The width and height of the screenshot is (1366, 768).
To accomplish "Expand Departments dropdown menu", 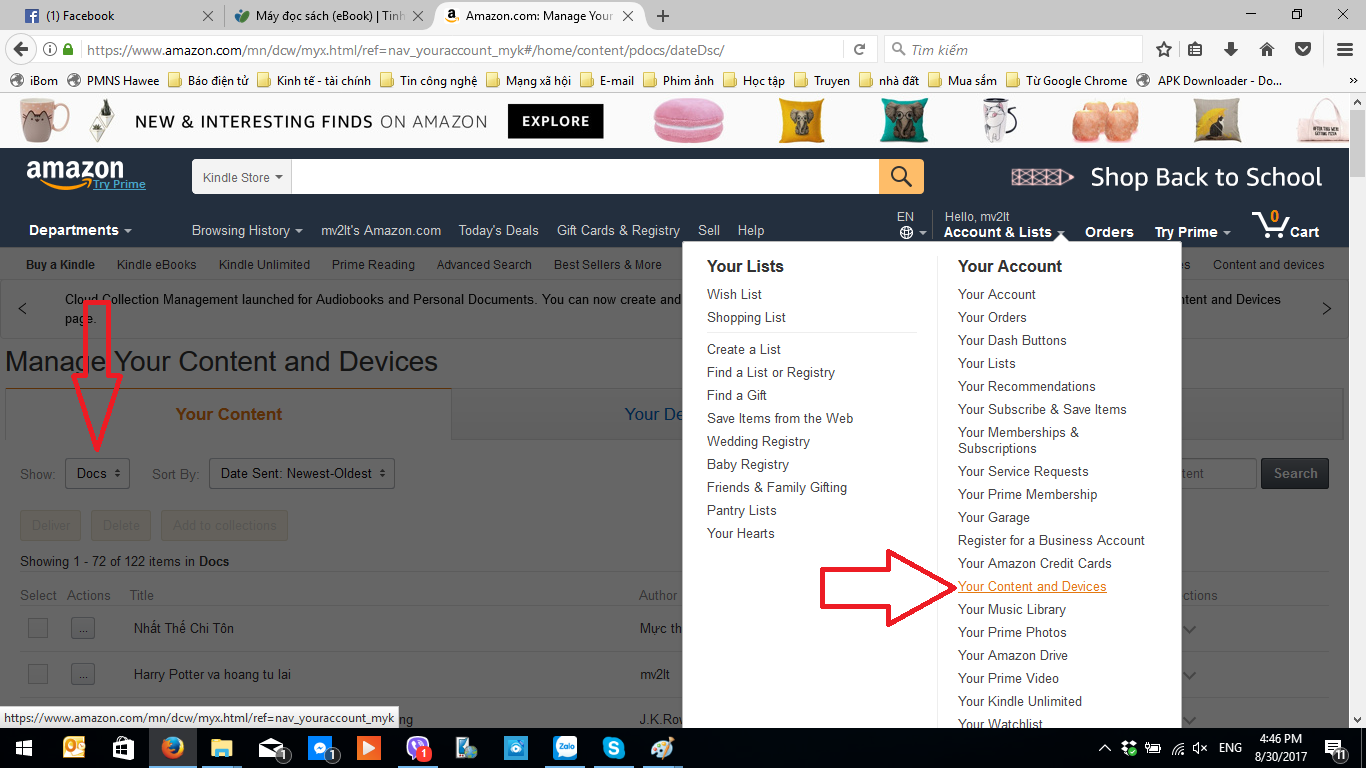I will (x=80, y=230).
